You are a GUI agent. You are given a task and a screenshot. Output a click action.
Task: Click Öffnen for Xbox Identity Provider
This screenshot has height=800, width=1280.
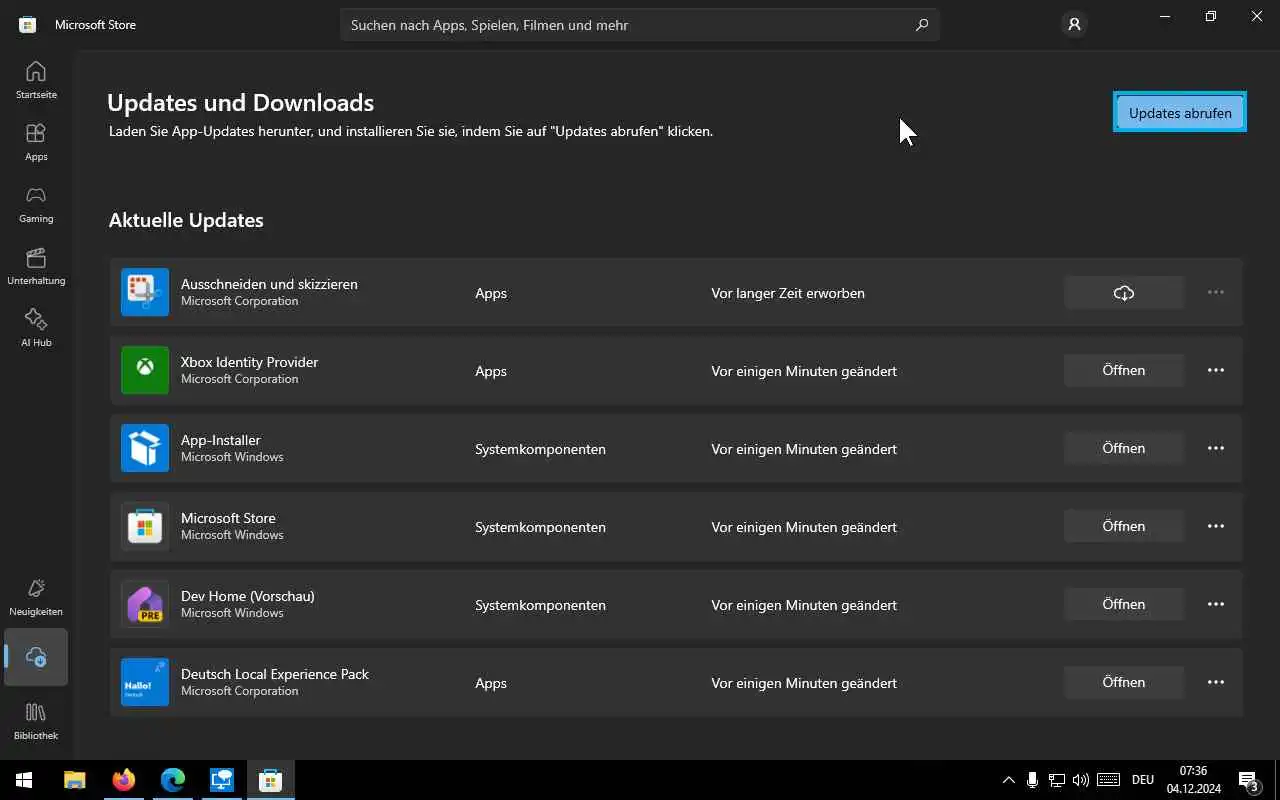click(x=1124, y=370)
